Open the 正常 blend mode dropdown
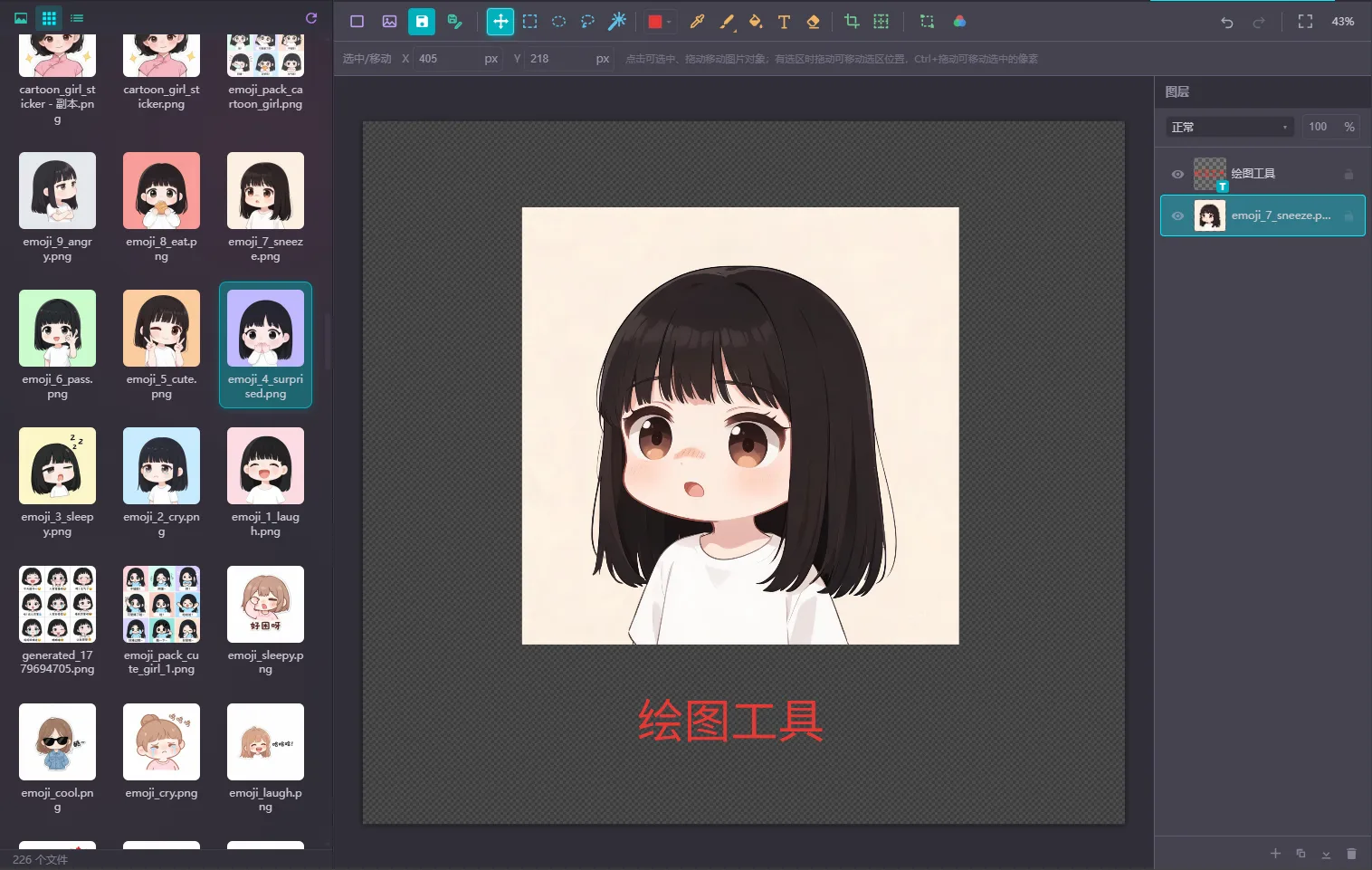The width and height of the screenshot is (1372, 870). [1230, 128]
